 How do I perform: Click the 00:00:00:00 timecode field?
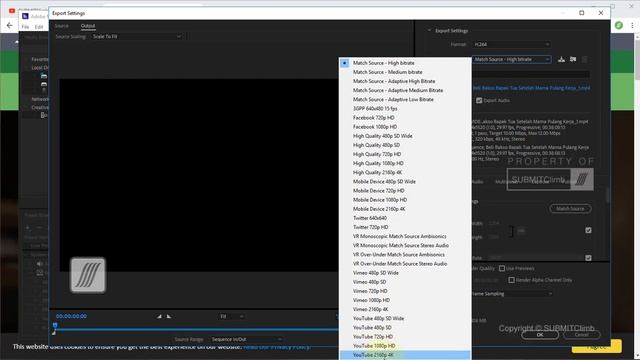click(71, 316)
